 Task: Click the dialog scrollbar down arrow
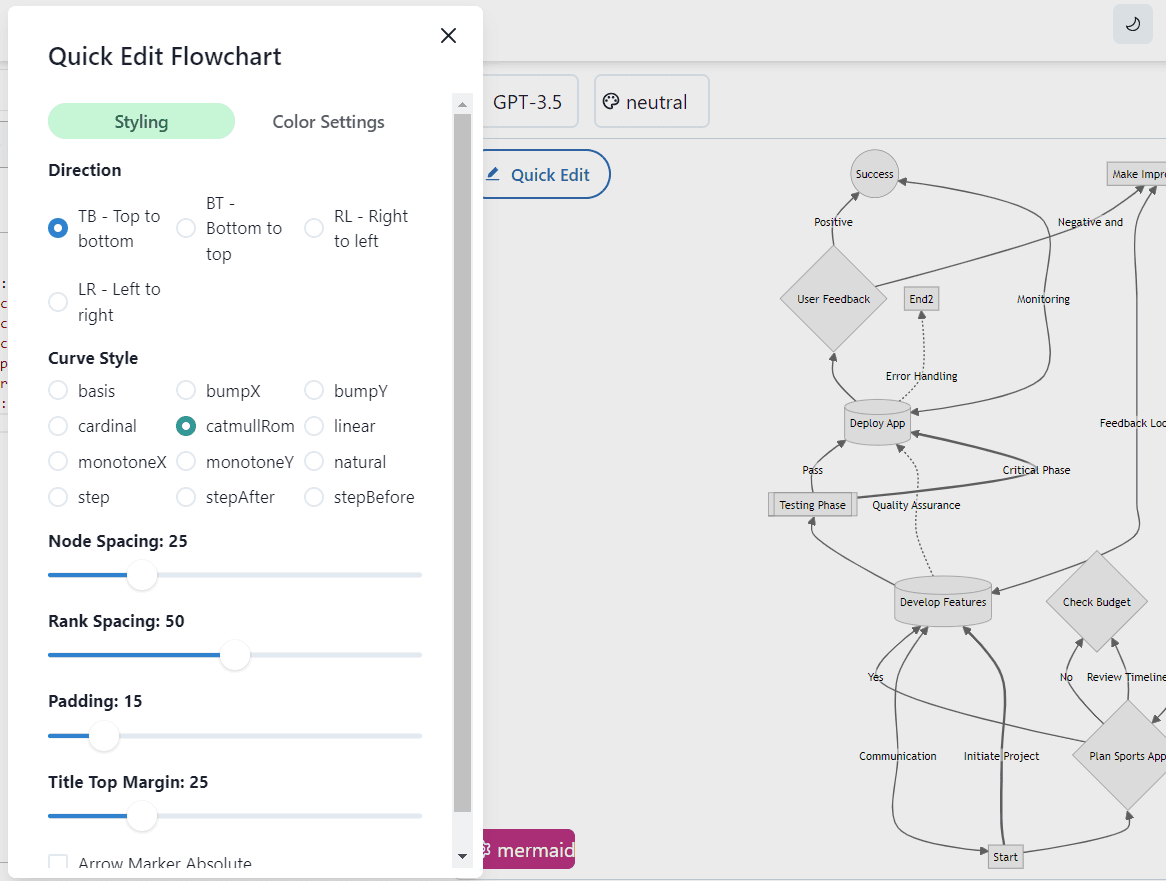[461, 856]
